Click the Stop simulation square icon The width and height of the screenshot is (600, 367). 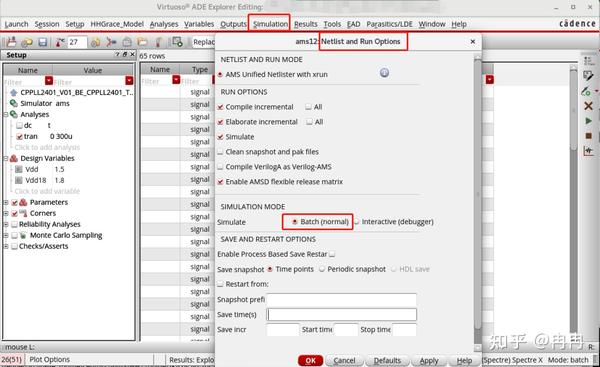(589, 136)
